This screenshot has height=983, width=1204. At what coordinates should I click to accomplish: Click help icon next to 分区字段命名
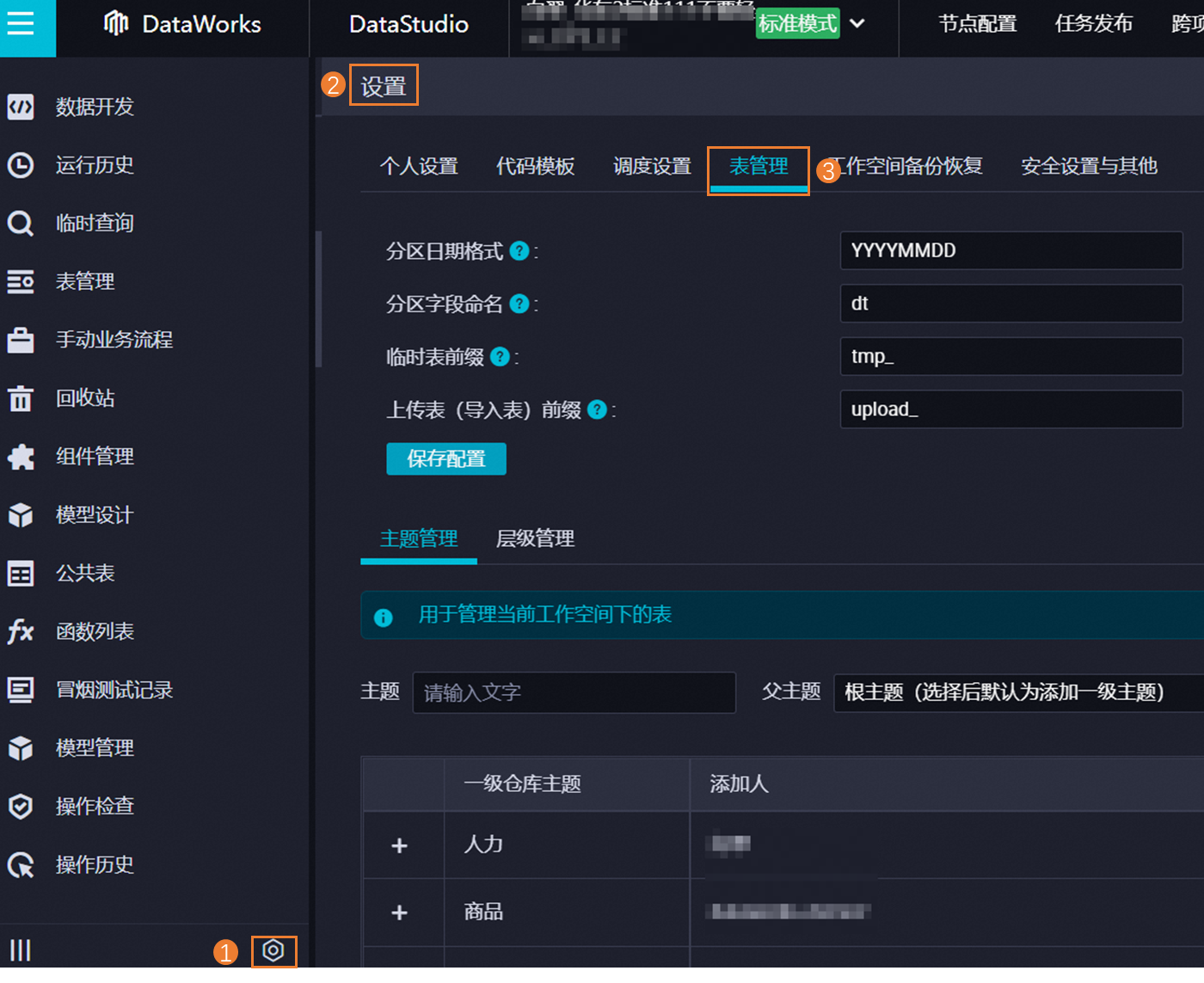pyautogui.click(x=519, y=304)
